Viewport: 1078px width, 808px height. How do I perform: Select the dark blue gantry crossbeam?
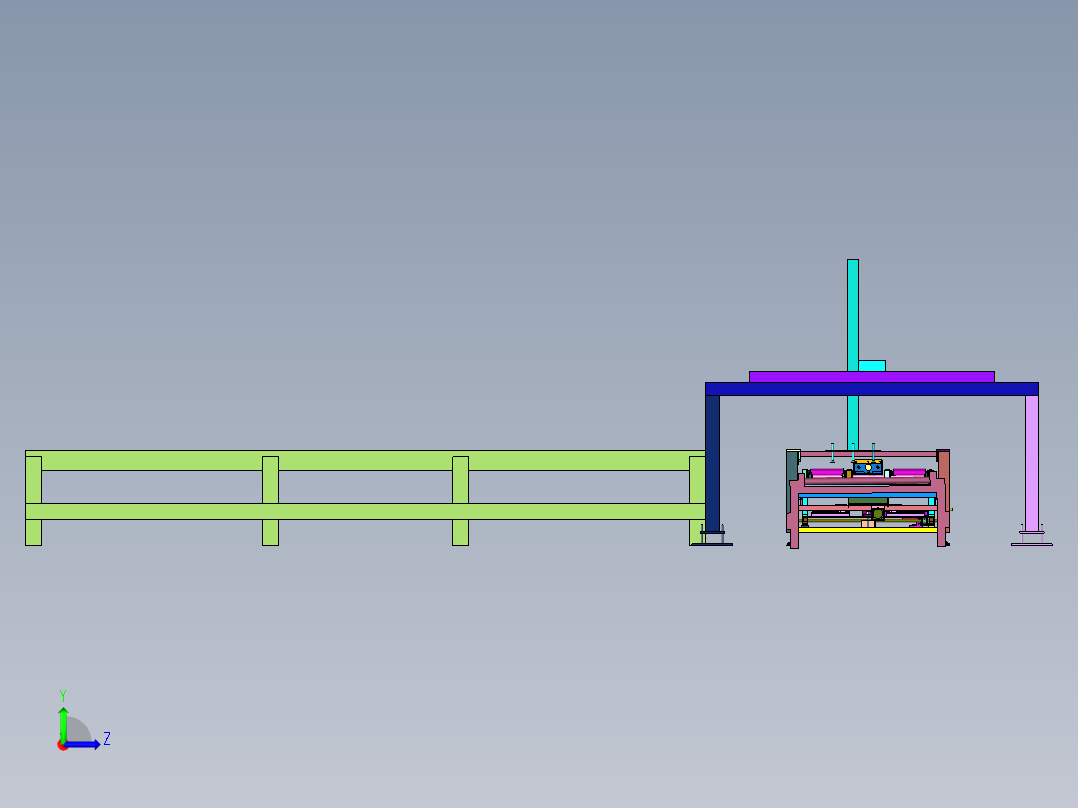pos(872,389)
